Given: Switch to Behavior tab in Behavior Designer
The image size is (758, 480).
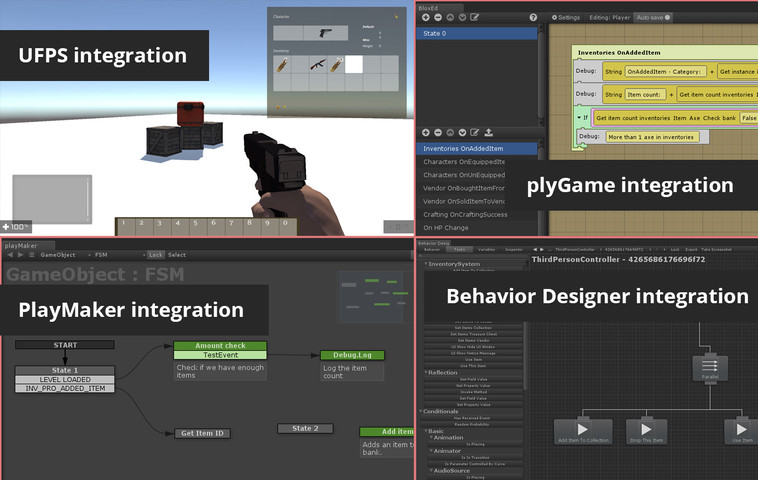Looking at the screenshot, I should coord(432,250).
